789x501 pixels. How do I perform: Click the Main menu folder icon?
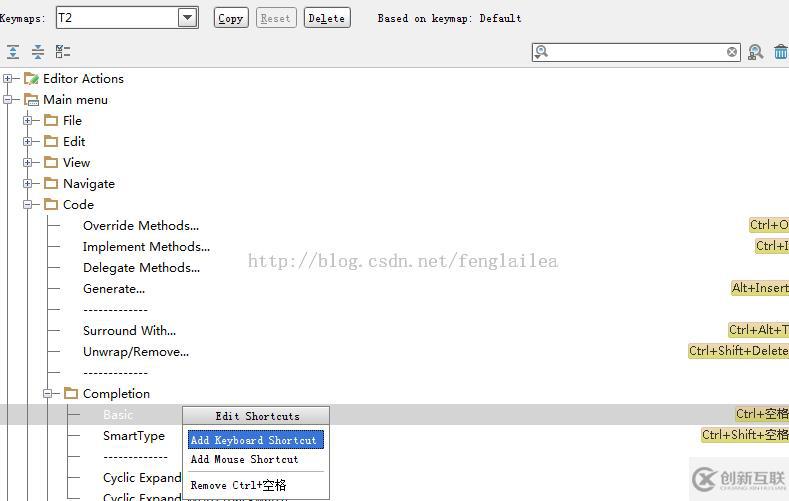[31, 100]
